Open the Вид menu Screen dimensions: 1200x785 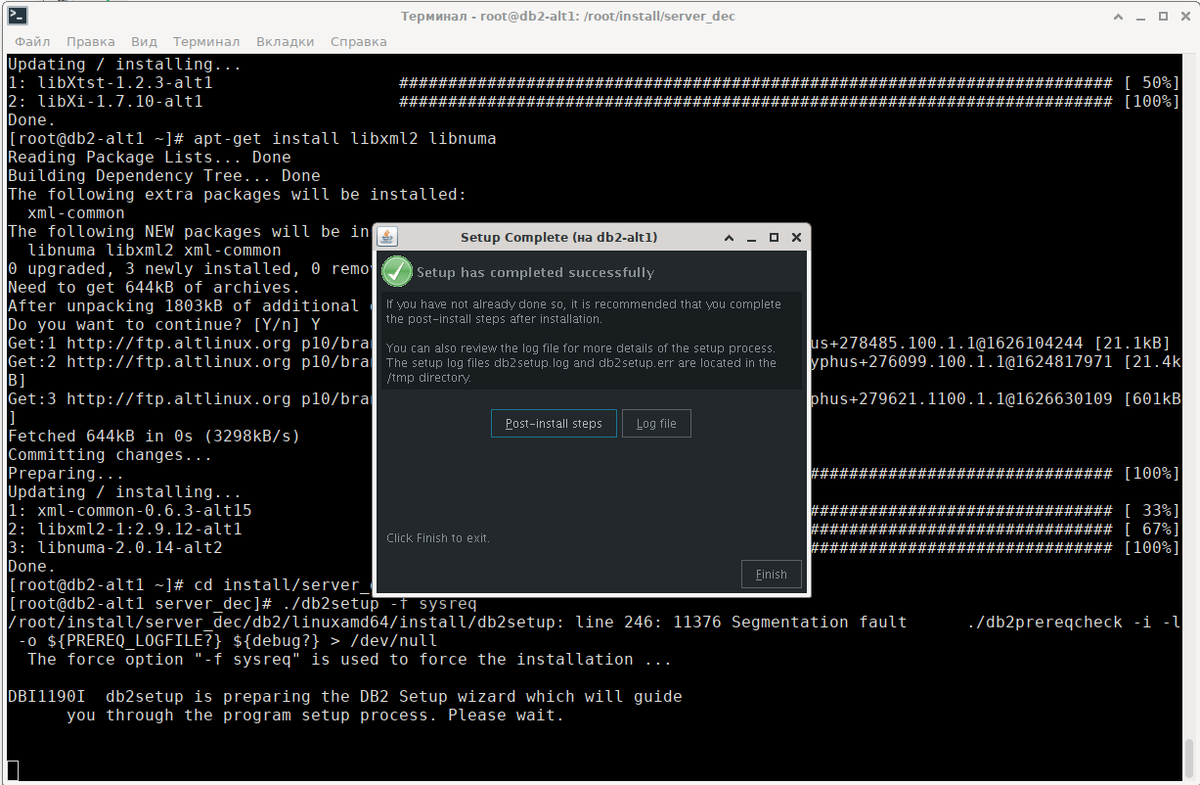coord(144,41)
